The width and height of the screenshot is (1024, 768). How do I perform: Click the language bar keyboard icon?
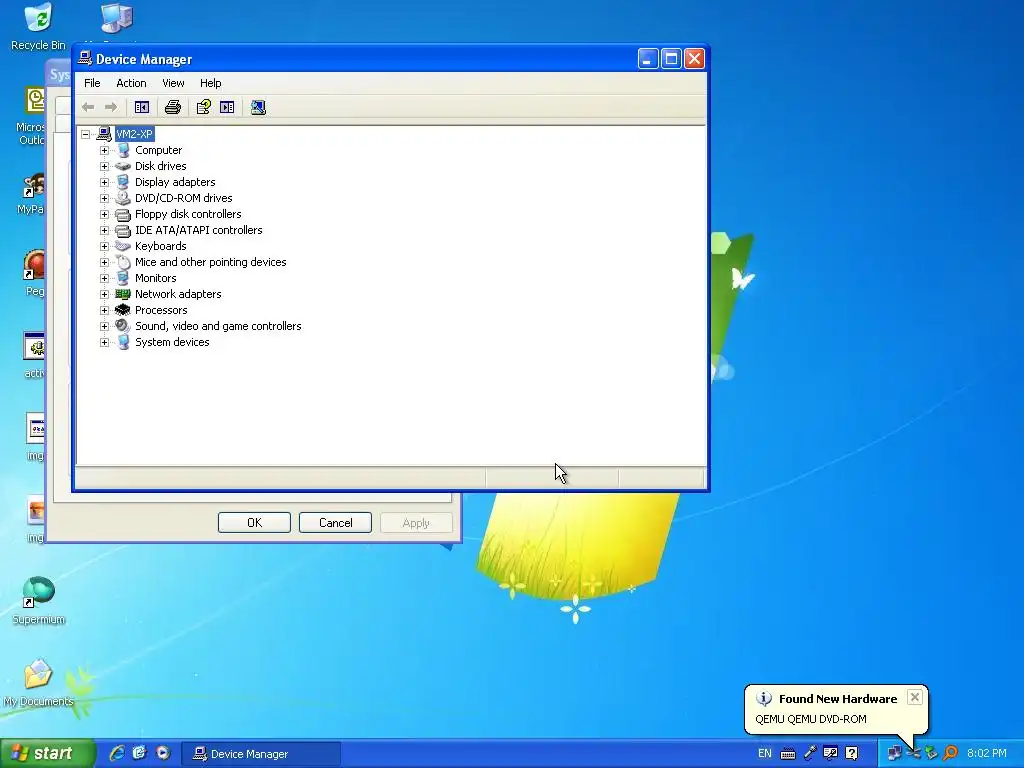[788, 754]
